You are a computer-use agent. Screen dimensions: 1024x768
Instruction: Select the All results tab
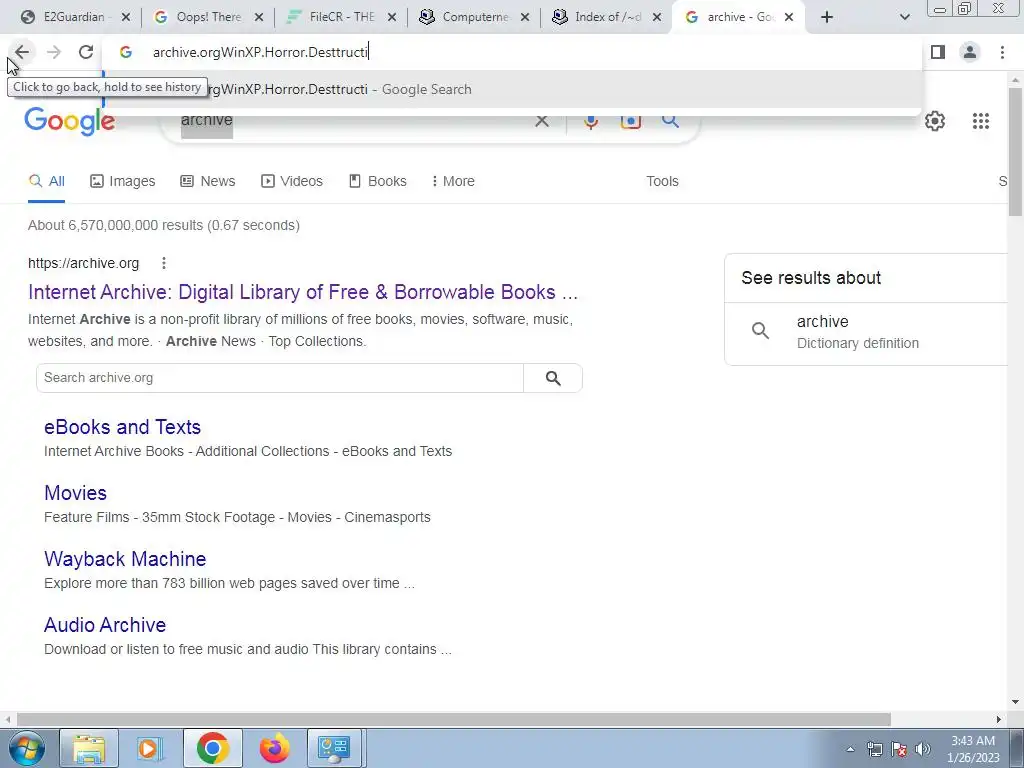(46, 182)
